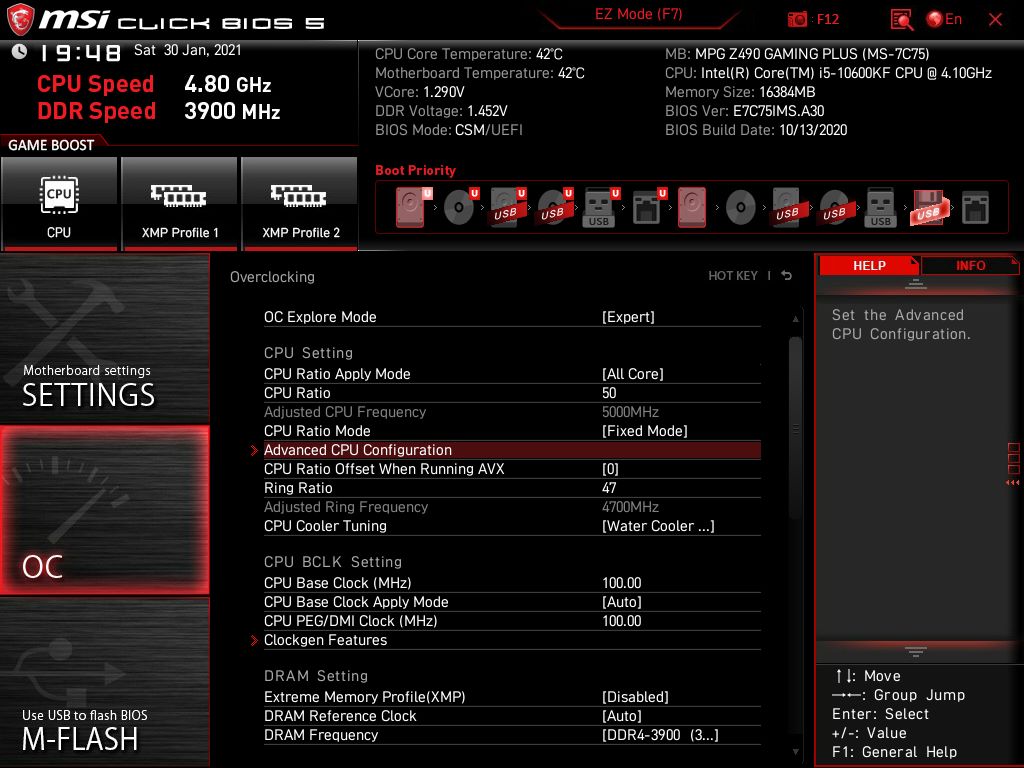
Task: Select the legacy USB hard disk boot icon
Action: 788,207
